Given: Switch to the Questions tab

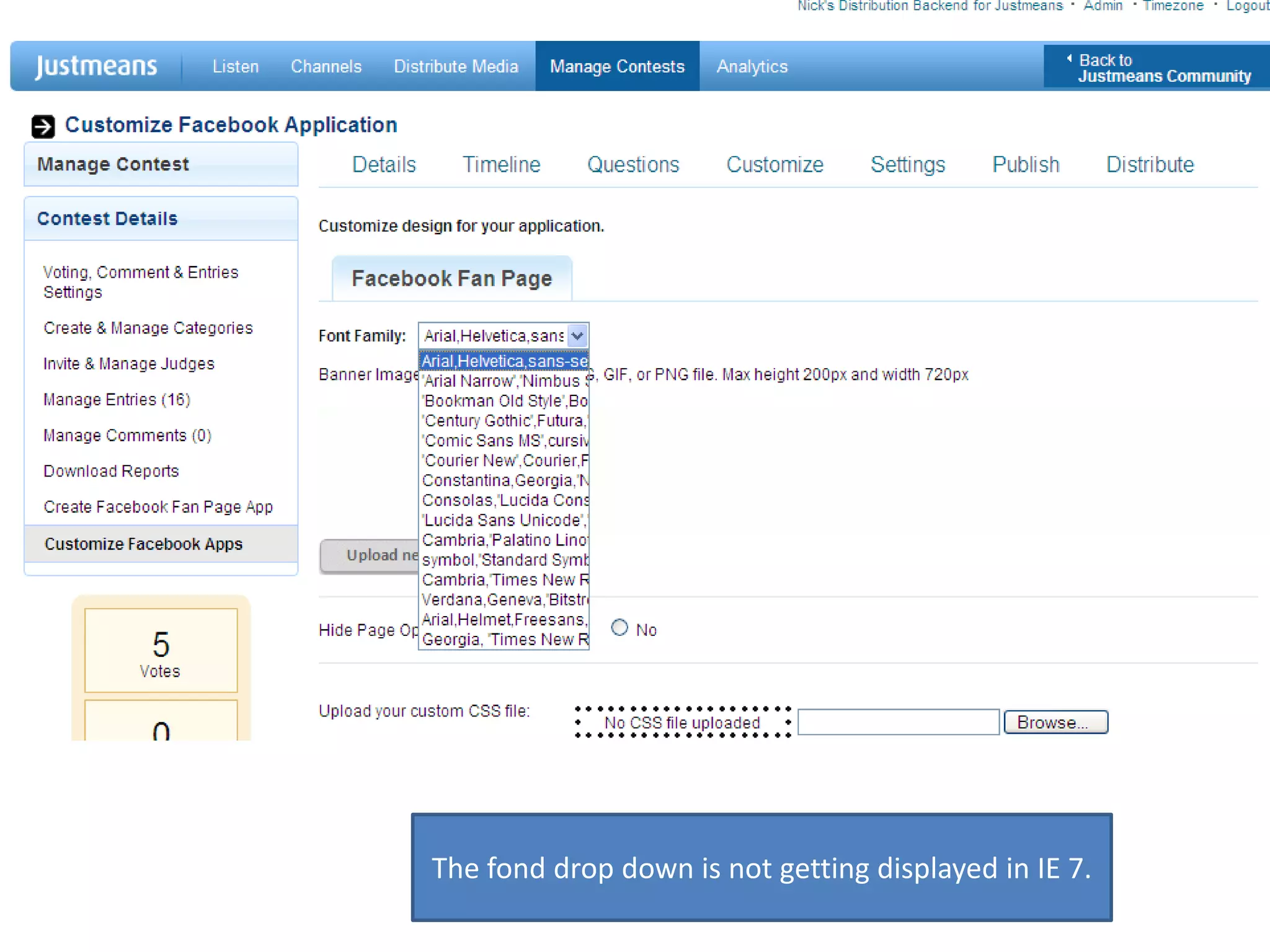Looking at the screenshot, I should click(x=633, y=165).
